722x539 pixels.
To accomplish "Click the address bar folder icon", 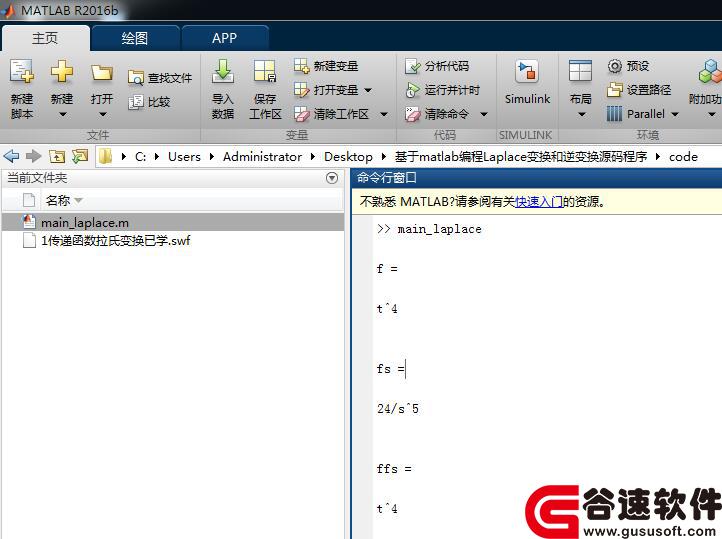I will (105, 156).
